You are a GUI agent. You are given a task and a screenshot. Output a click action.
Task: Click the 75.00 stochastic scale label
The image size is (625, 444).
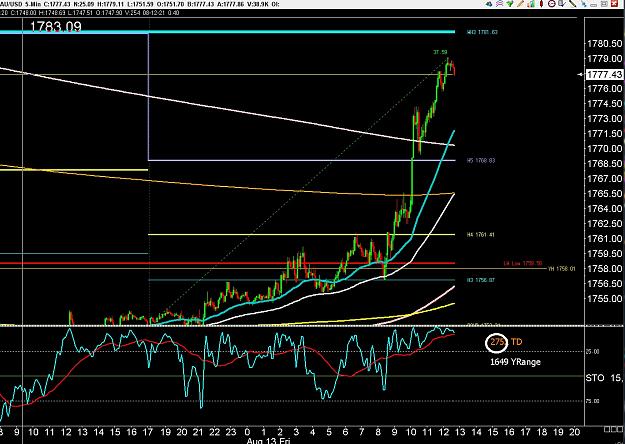point(592,401)
